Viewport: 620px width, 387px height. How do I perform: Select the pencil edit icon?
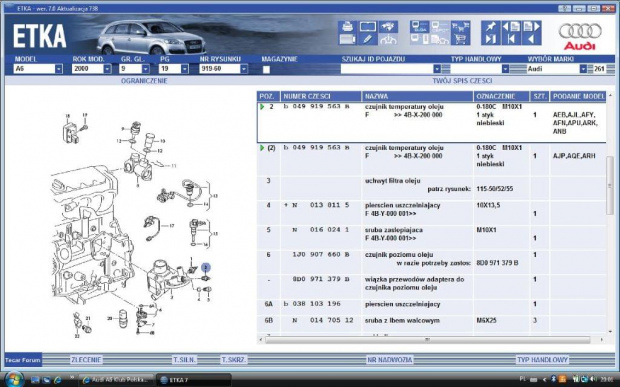pyautogui.click(x=367, y=39)
